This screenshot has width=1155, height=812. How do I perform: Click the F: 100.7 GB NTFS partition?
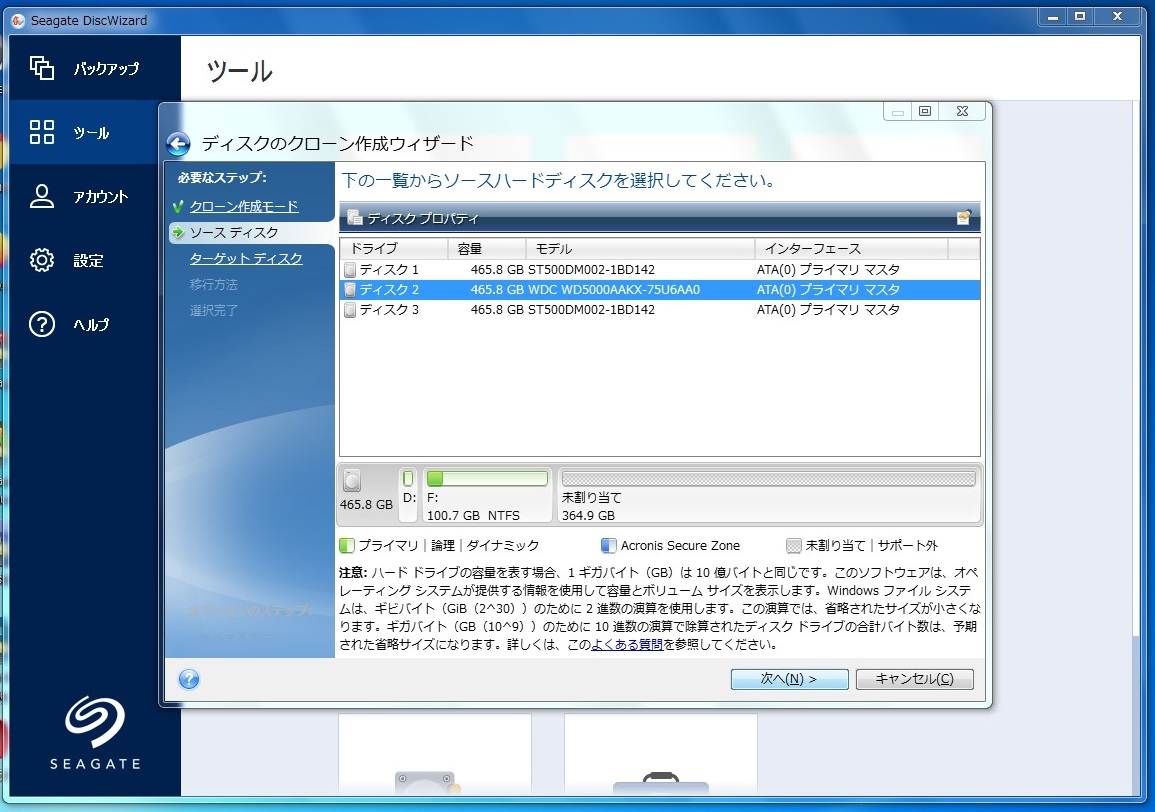click(487, 495)
